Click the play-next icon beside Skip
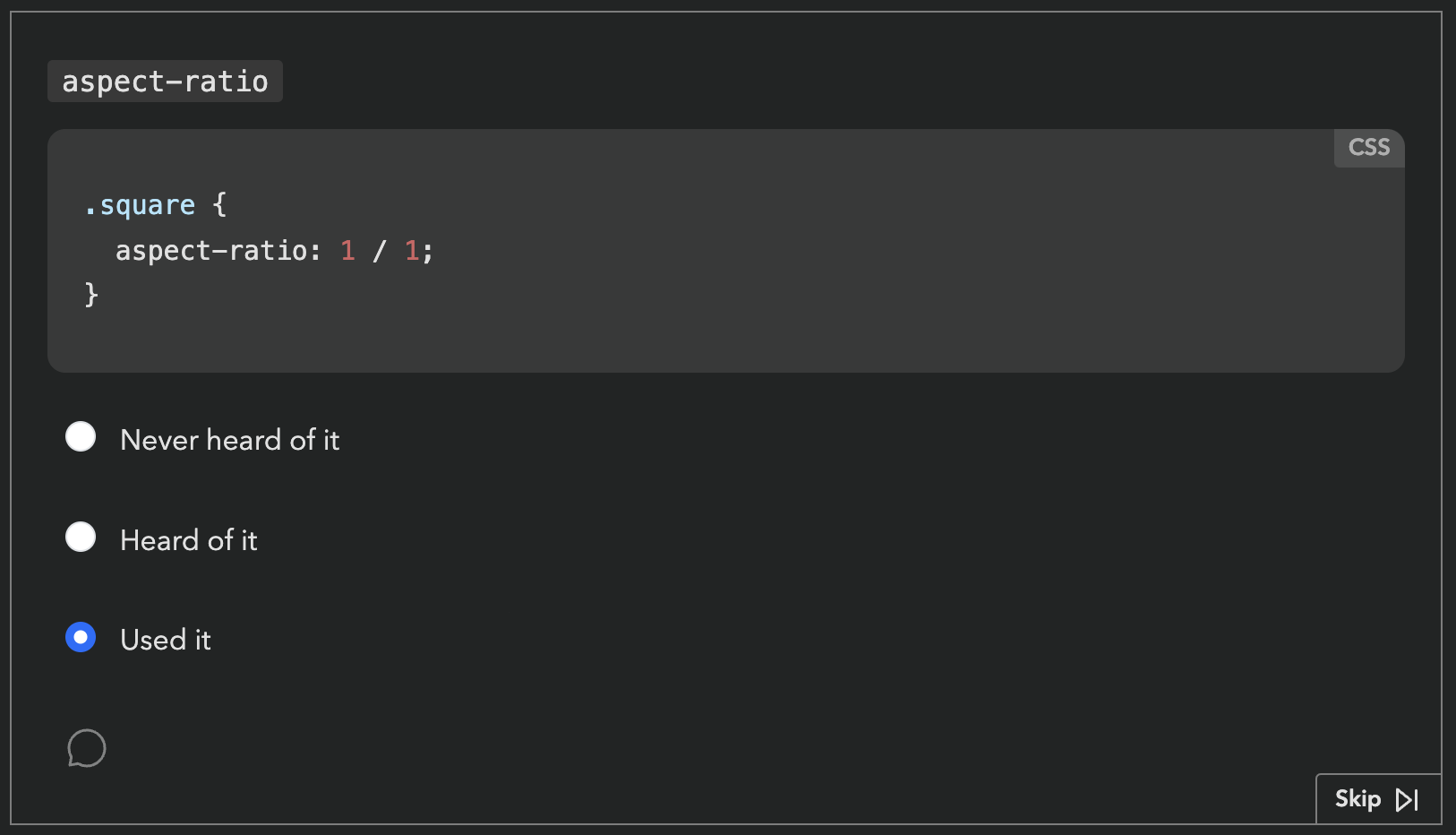Viewport: 1456px width, 835px height. point(1406,799)
